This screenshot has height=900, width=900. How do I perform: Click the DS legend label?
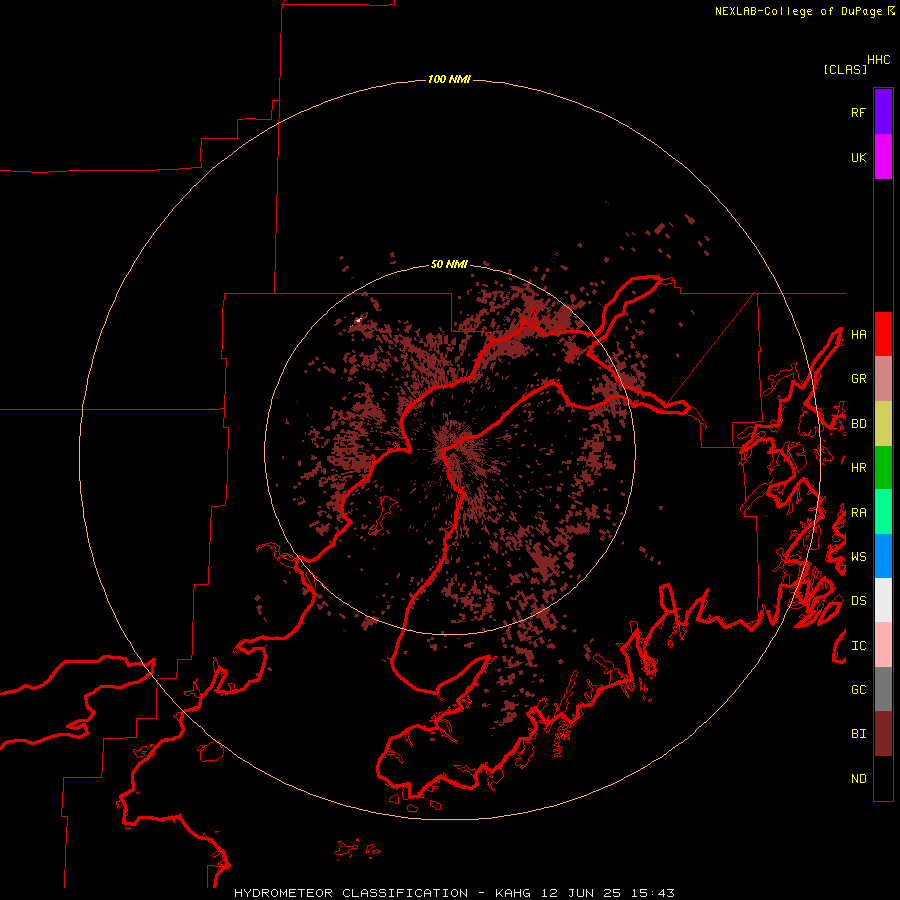858,601
